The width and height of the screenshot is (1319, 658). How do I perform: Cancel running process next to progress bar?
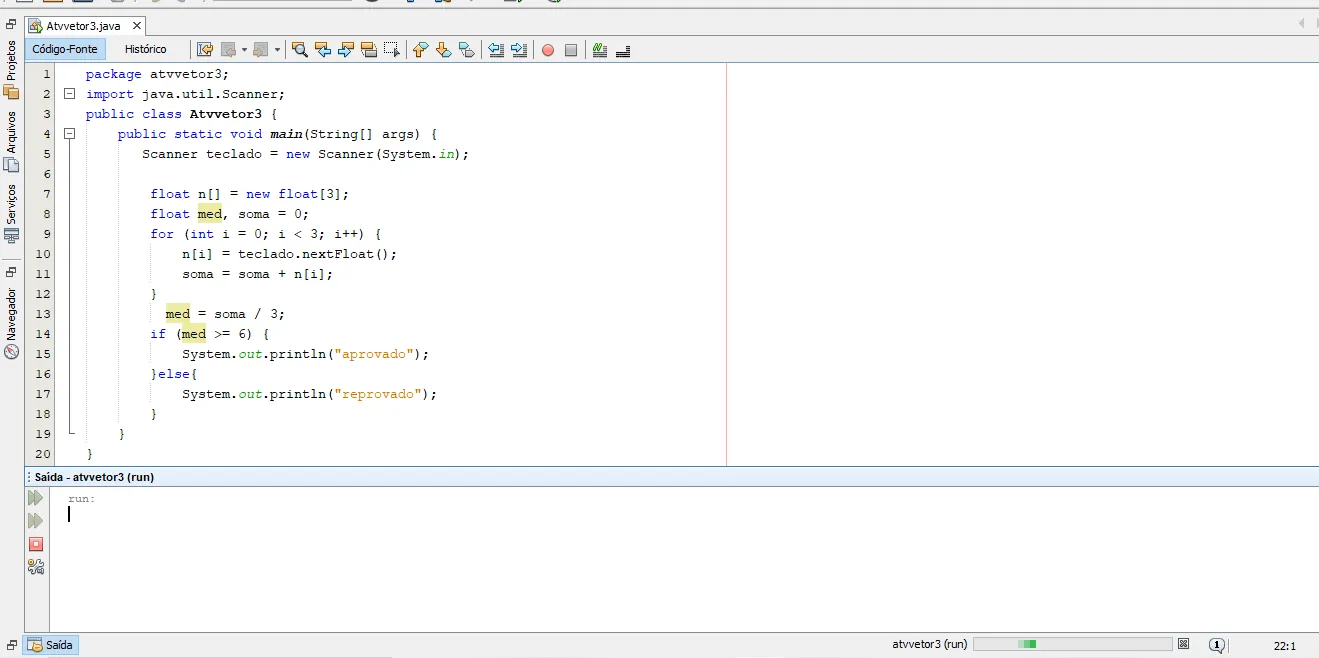1184,644
